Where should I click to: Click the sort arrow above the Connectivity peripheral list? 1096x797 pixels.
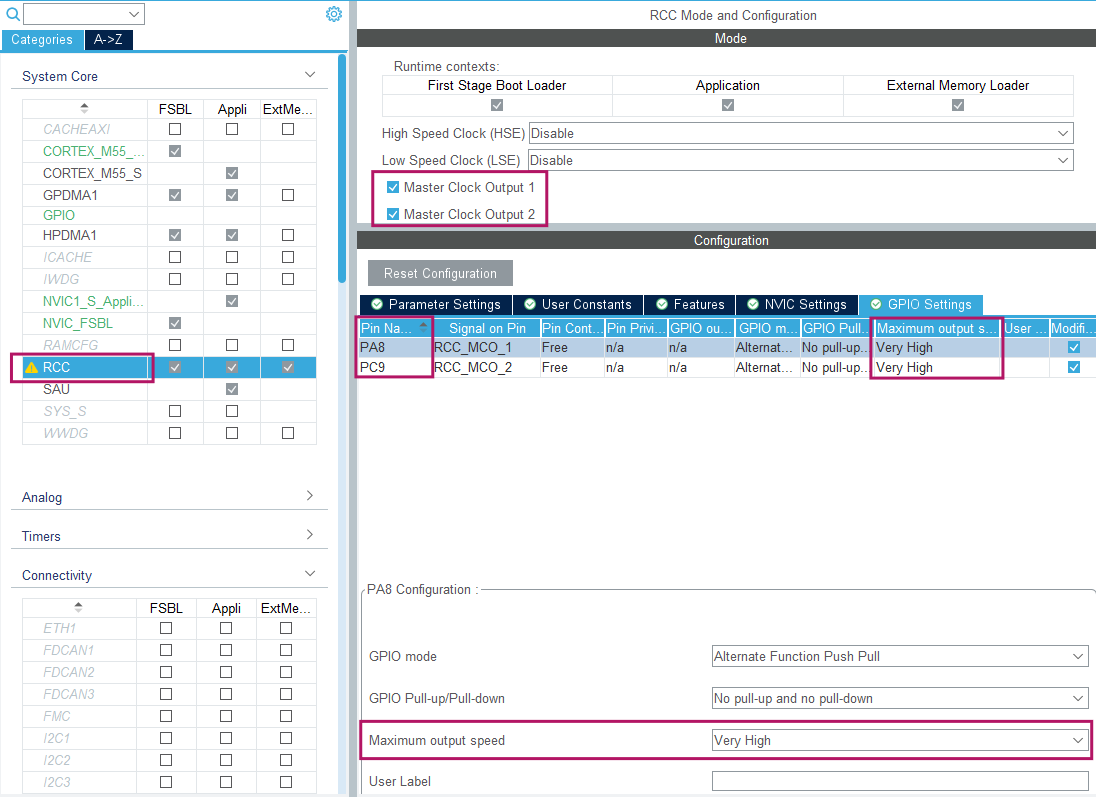click(x=79, y=607)
